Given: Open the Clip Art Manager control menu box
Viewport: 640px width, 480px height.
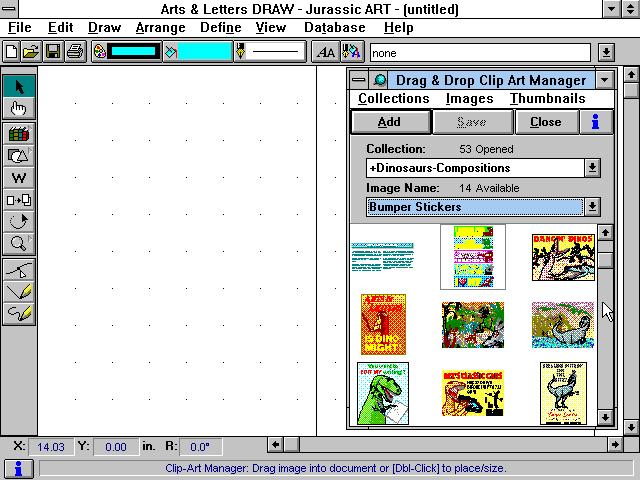Looking at the screenshot, I should pos(359,80).
